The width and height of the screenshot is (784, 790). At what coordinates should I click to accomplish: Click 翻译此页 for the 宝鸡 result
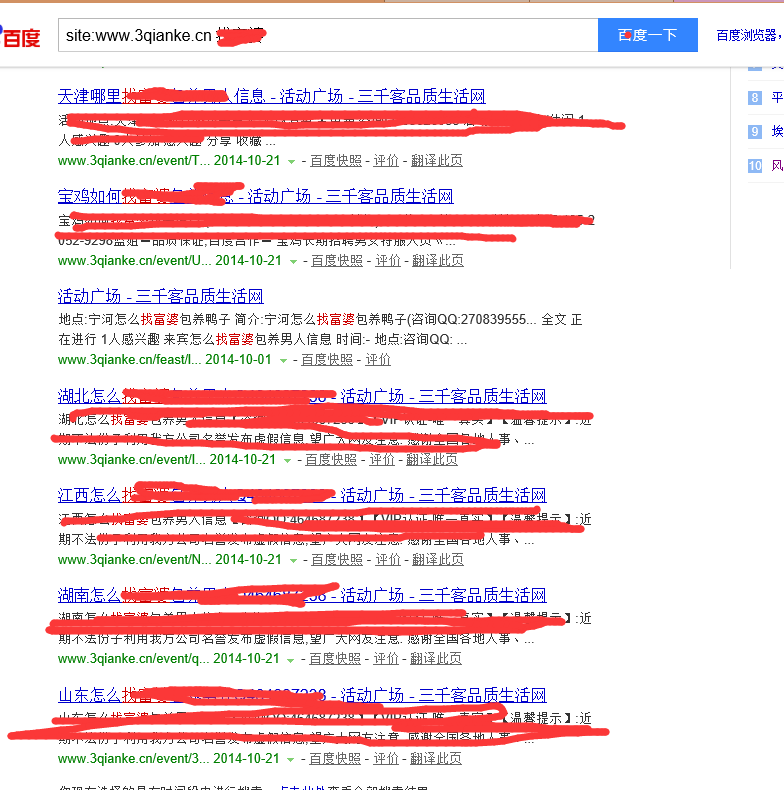[x=438, y=260]
